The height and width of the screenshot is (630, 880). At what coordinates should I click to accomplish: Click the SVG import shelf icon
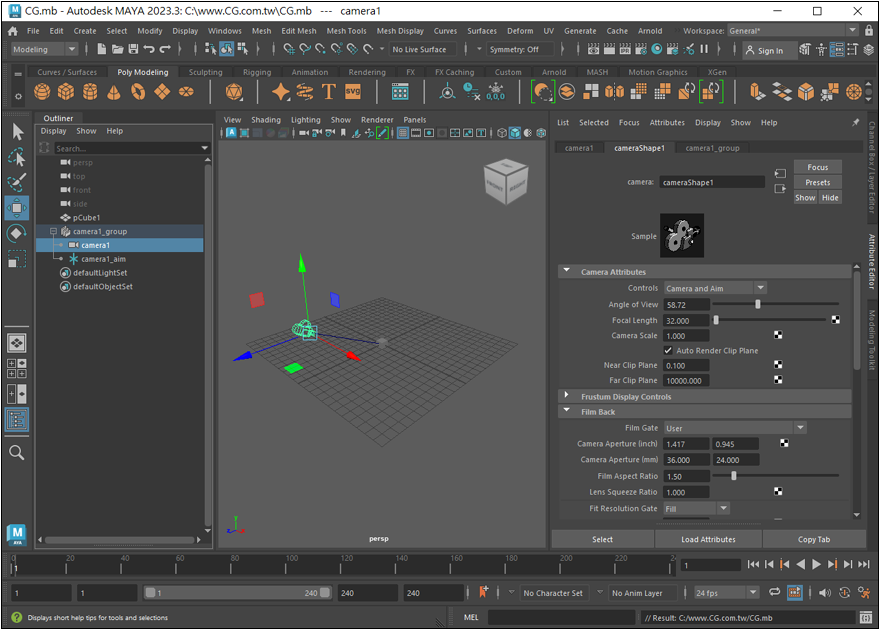(353, 91)
